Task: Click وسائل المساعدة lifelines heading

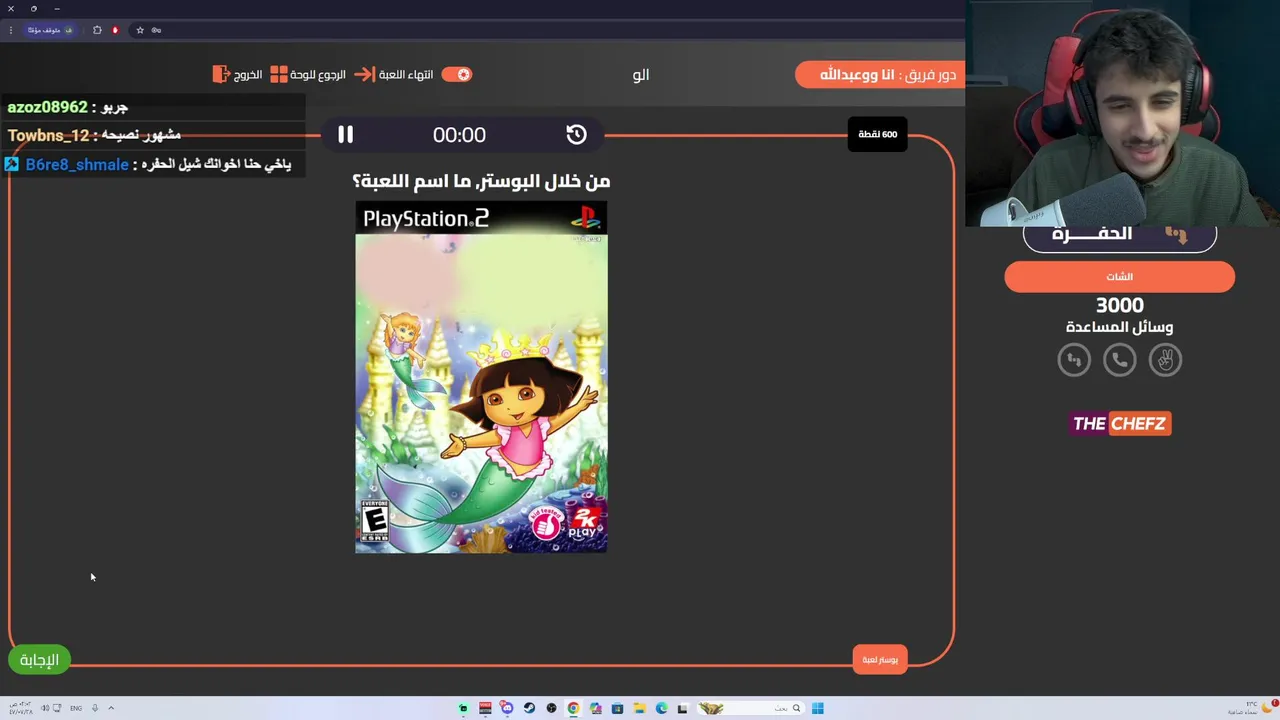Action: [1119, 327]
